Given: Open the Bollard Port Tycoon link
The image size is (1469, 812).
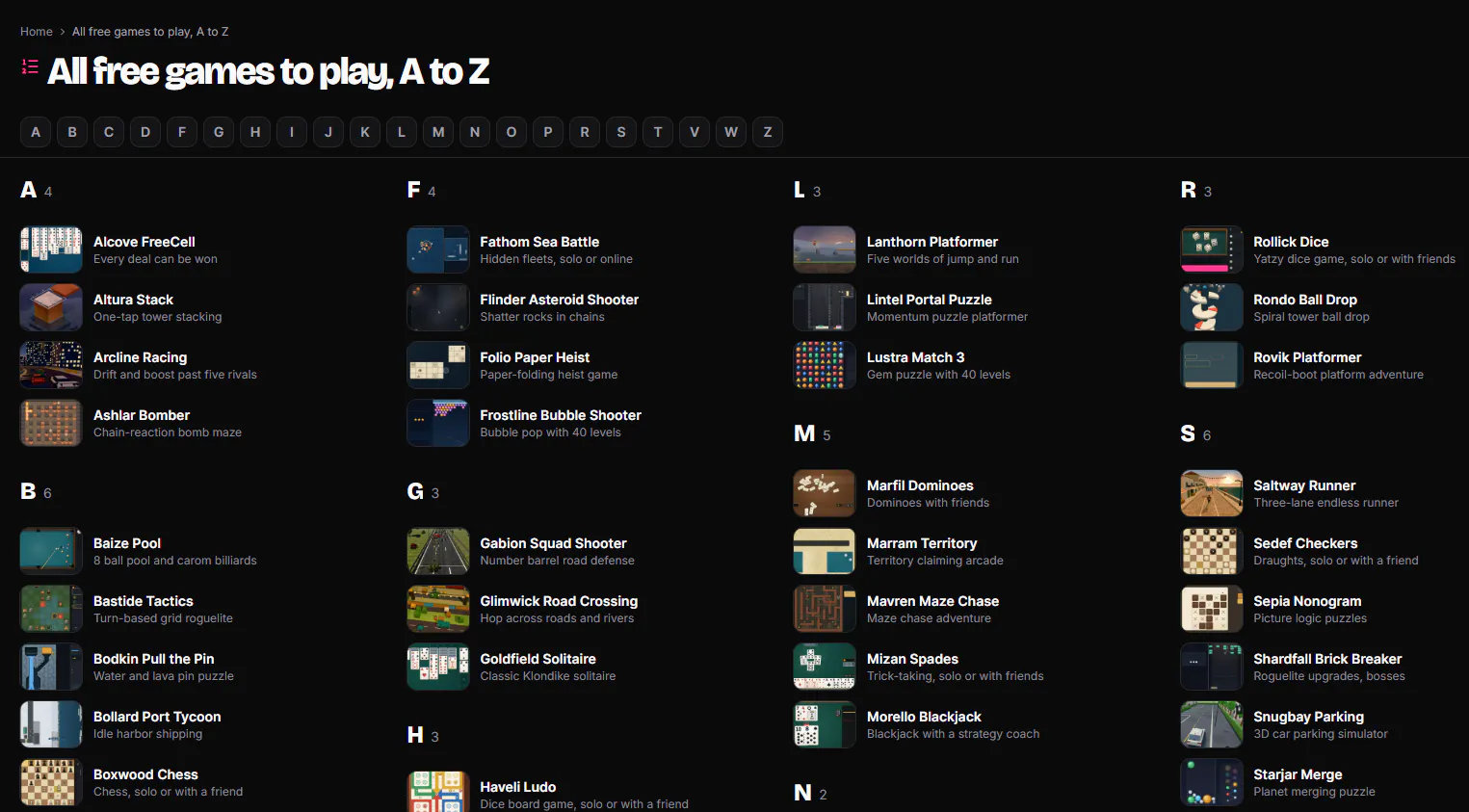Looking at the screenshot, I should [157, 717].
